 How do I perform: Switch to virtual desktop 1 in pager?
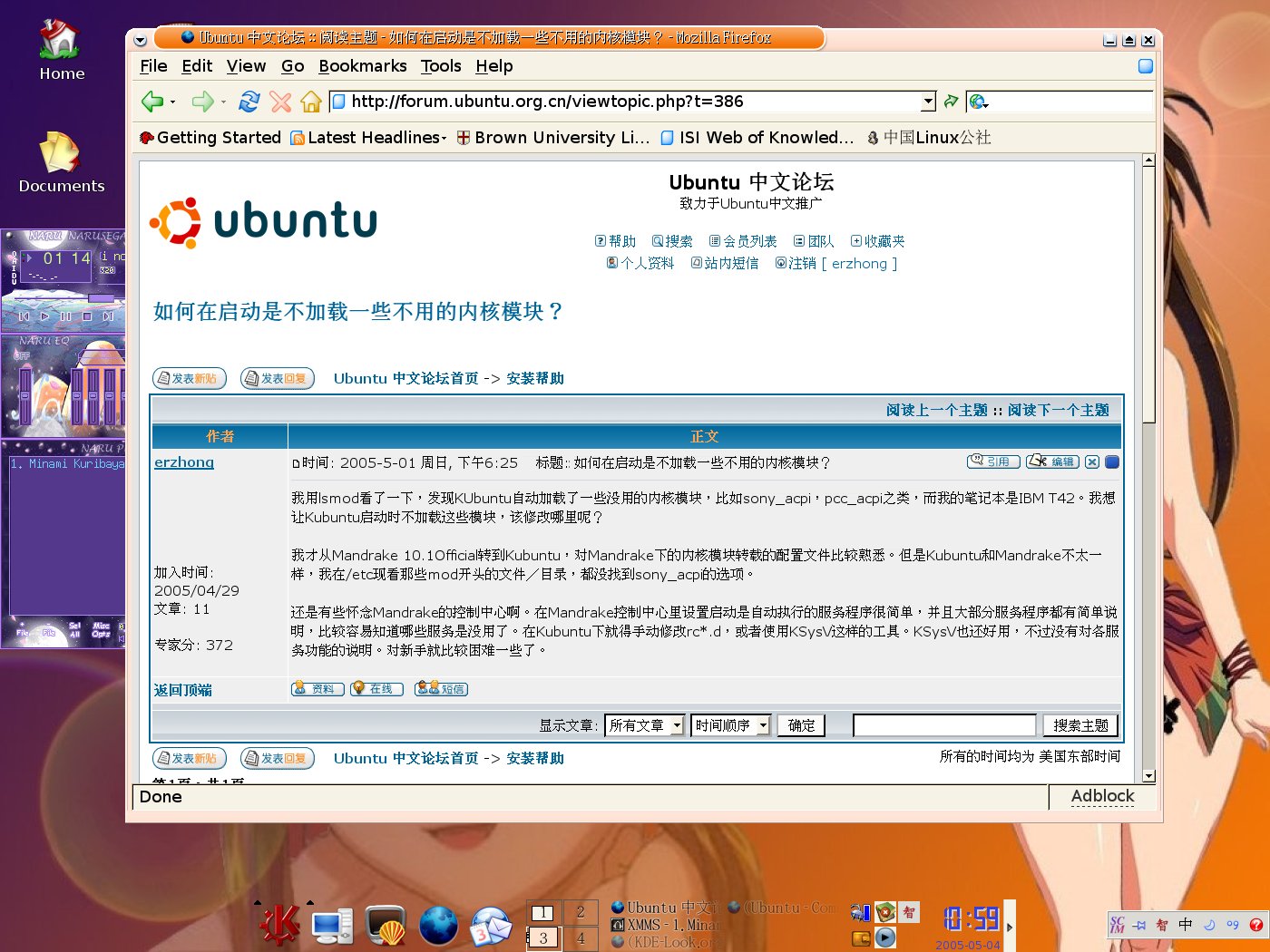click(x=542, y=912)
